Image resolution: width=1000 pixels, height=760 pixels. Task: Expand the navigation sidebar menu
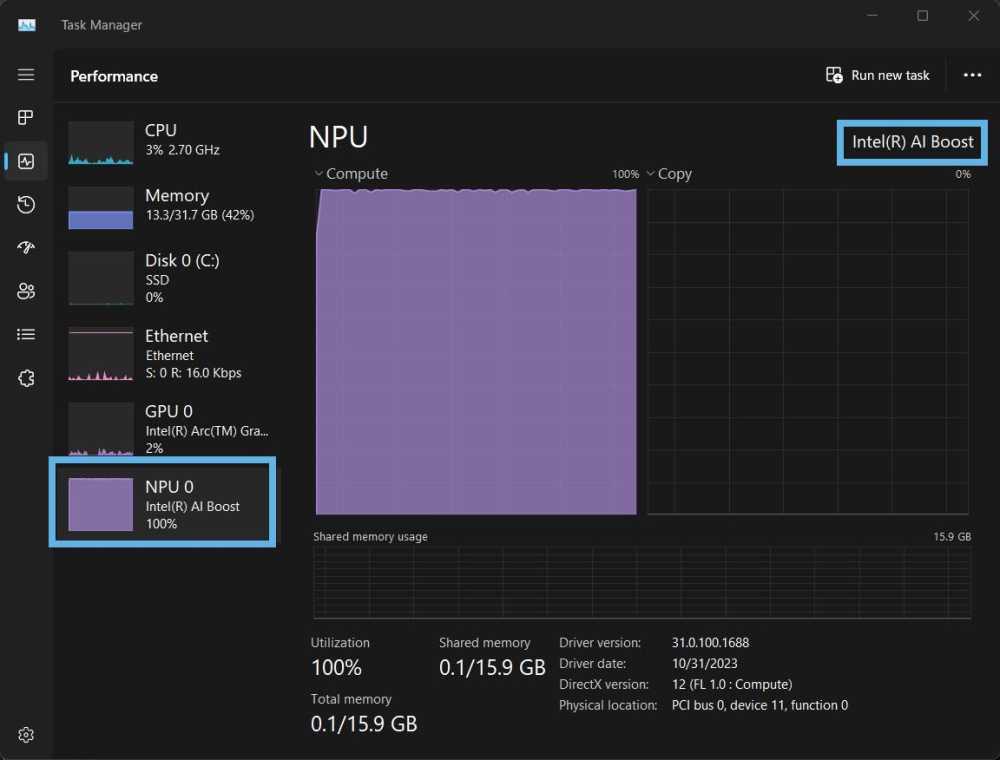pyautogui.click(x=26, y=74)
